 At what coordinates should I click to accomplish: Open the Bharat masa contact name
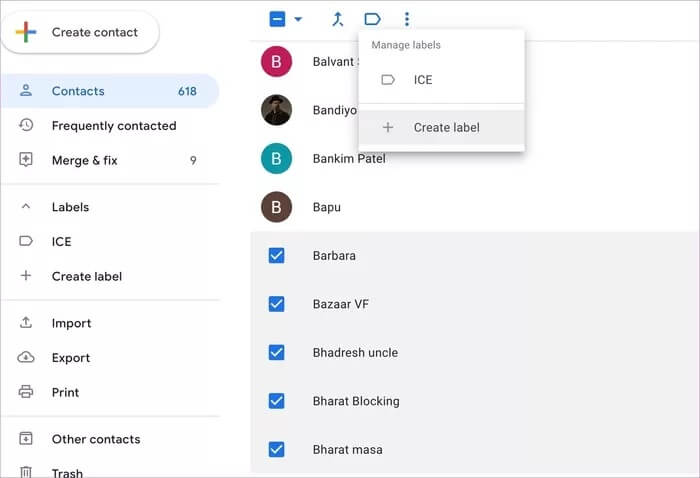point(348,449)
